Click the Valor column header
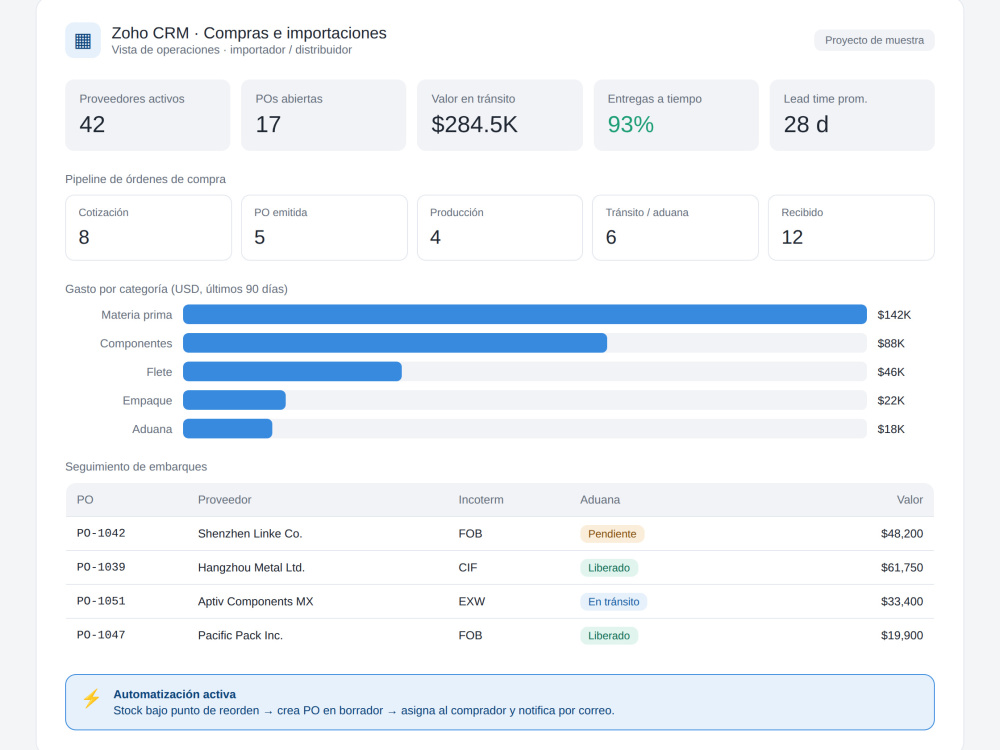1000x750 pixels. (x=909, y=500)
